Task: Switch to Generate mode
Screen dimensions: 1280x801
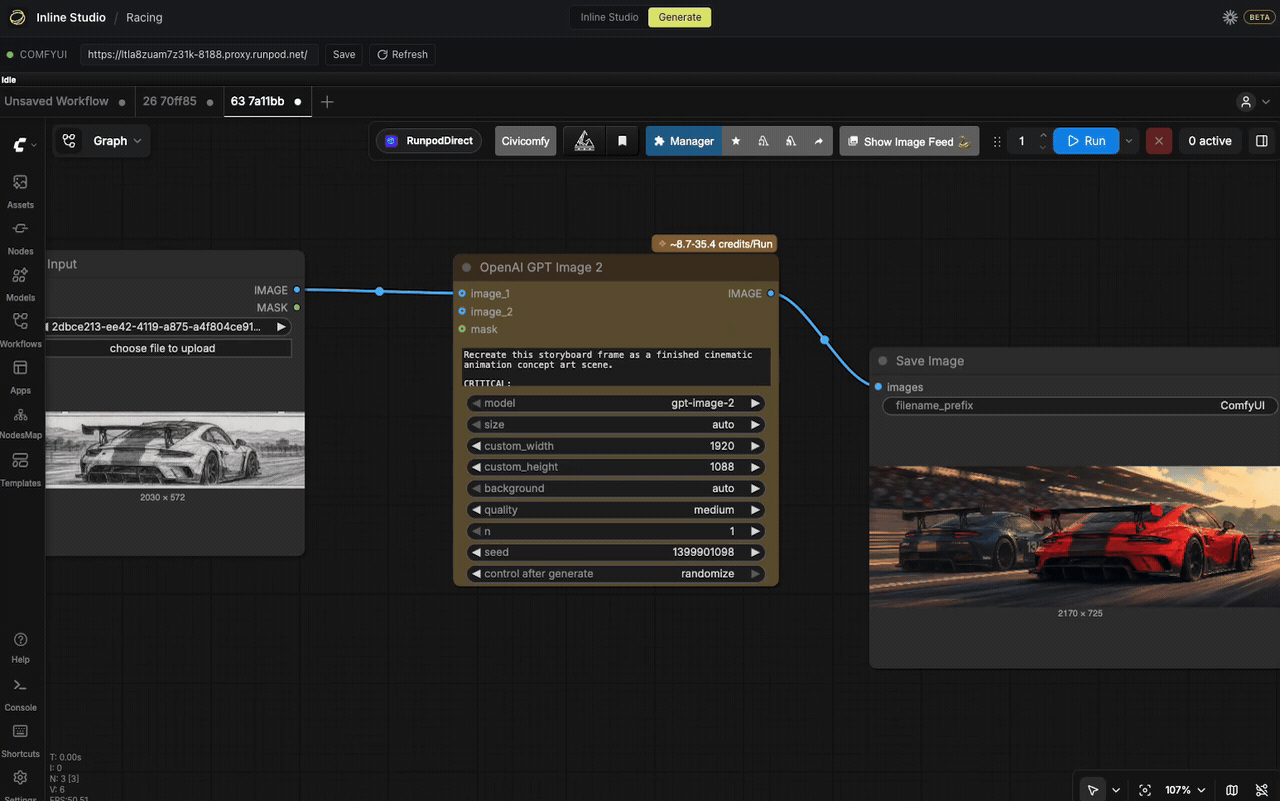Action: pyautogui.click(x=680, y=17)
